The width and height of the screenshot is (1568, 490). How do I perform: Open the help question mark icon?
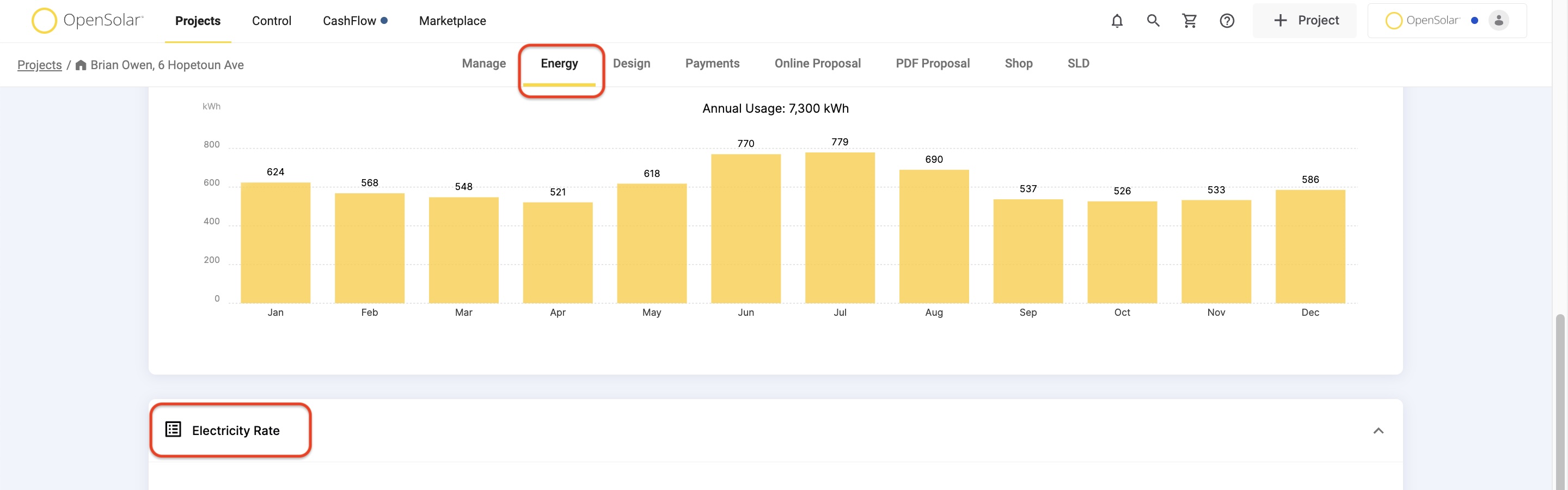[x=1227, y=21]
